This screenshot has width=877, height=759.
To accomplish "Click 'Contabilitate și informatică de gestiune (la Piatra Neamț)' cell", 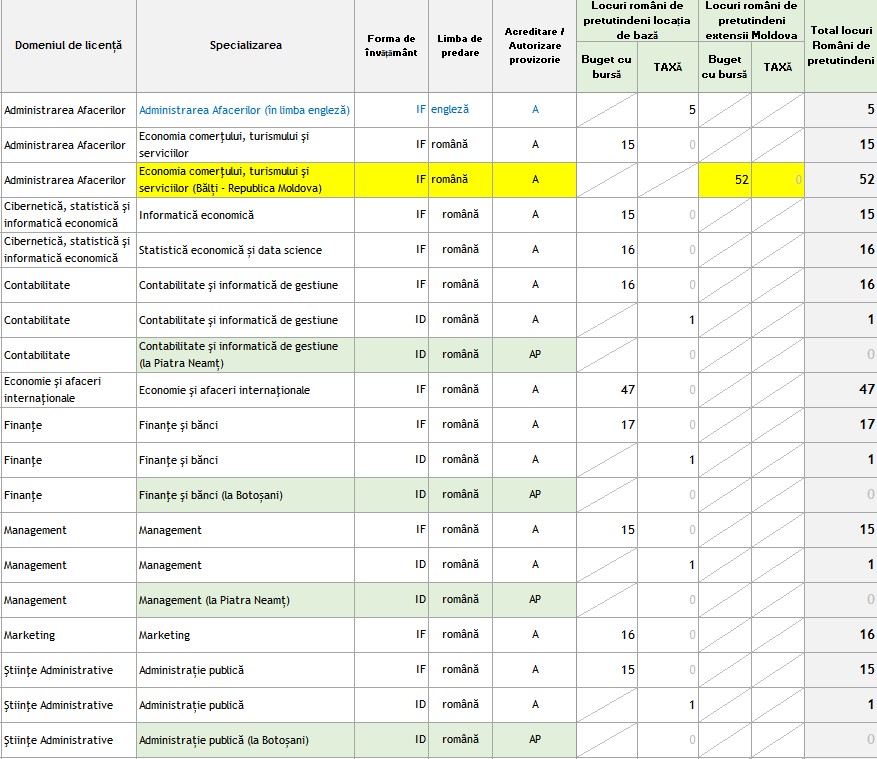I will pyautogui.click(x=246, y=355).
